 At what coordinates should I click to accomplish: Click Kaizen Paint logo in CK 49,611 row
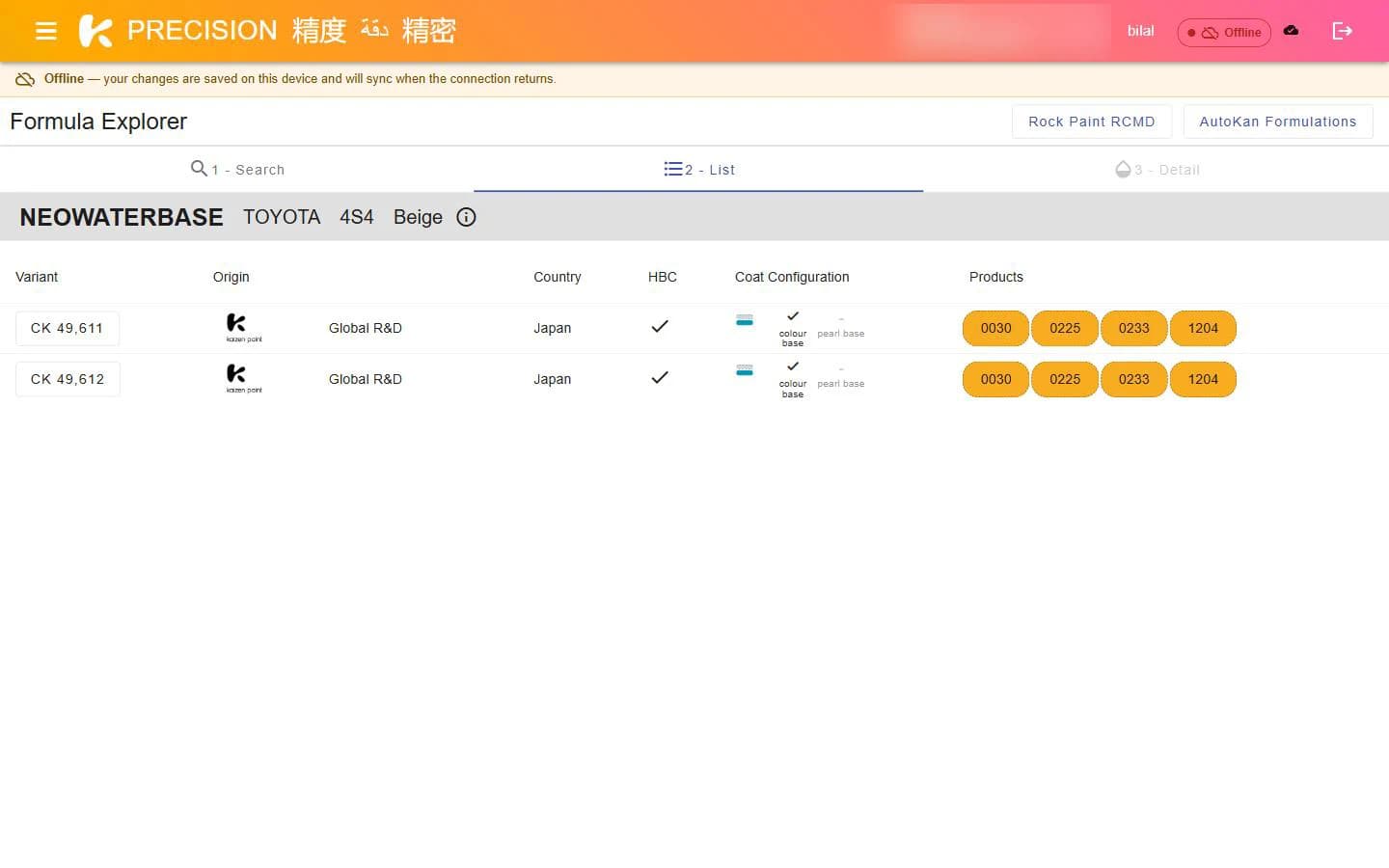(244, 327)
